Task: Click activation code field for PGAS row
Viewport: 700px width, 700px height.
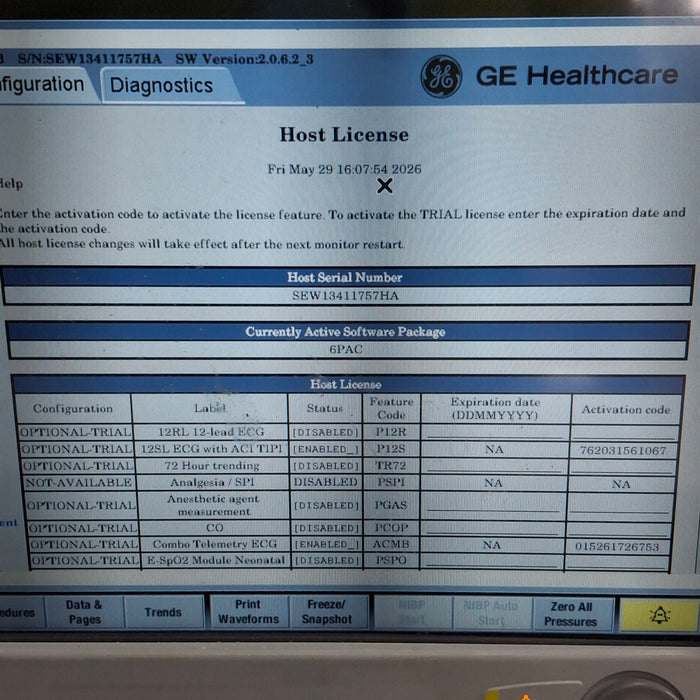Action: point(620,506)
